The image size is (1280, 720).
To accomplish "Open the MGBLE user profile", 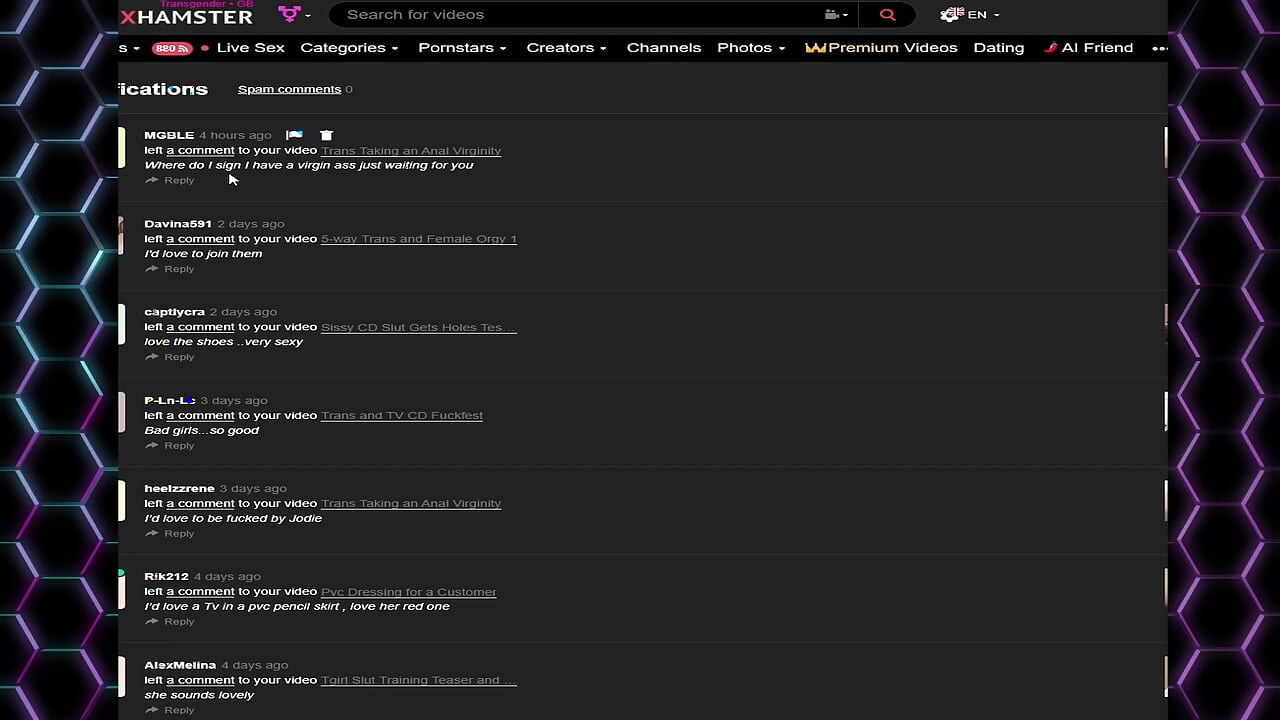I will coord(169,135).
